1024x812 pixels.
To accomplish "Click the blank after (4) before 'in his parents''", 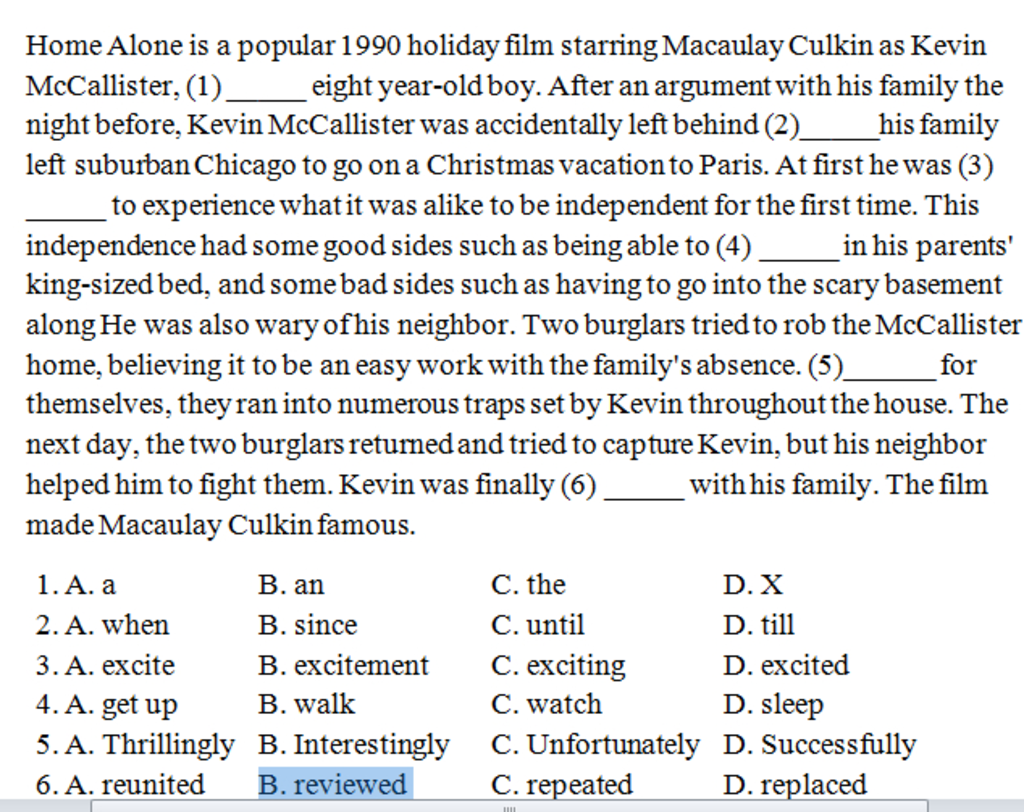I will [x=800, y=253].
